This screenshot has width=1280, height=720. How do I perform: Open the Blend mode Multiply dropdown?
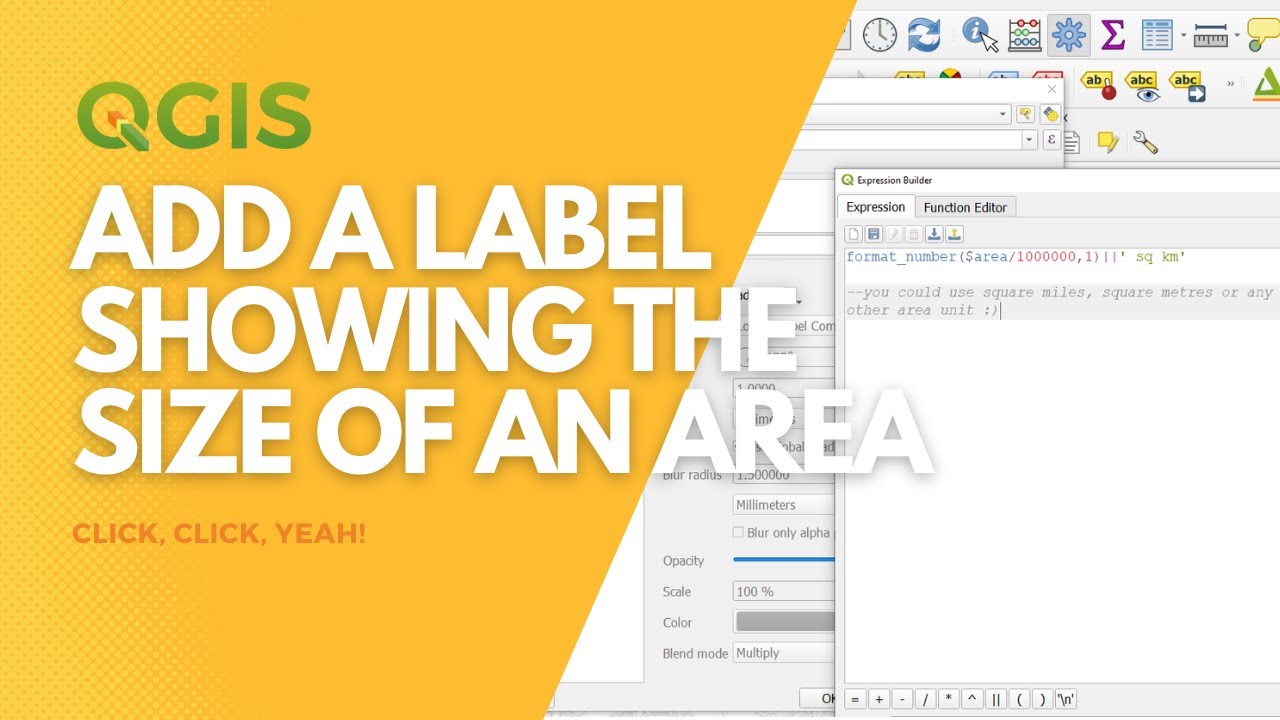[x=784, y=653]
